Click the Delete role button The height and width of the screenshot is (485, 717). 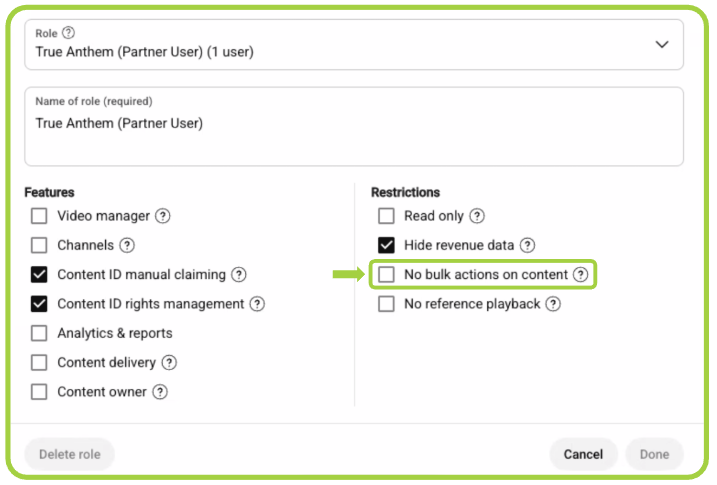tap(69, 454)
